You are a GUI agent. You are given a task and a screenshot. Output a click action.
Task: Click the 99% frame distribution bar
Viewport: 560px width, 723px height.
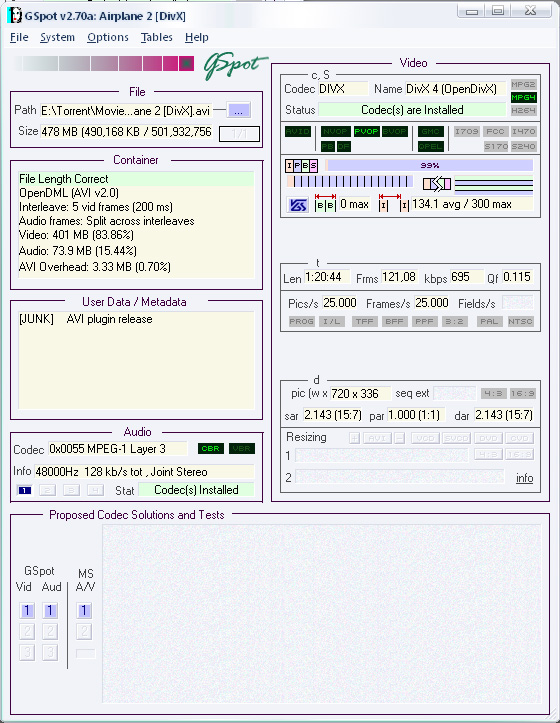click(429, 165)
